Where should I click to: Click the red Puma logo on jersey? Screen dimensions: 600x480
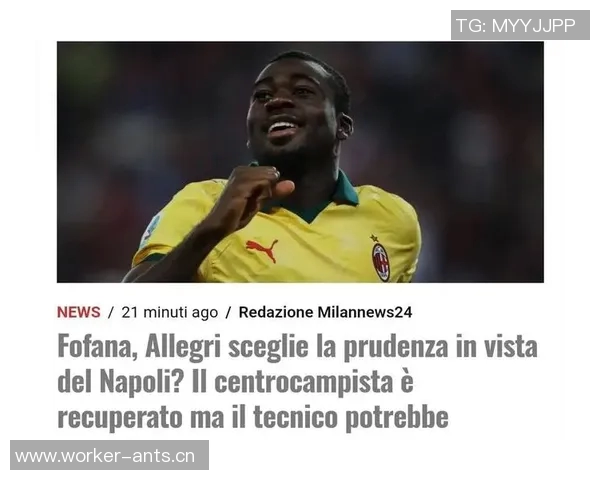(262, 249)
